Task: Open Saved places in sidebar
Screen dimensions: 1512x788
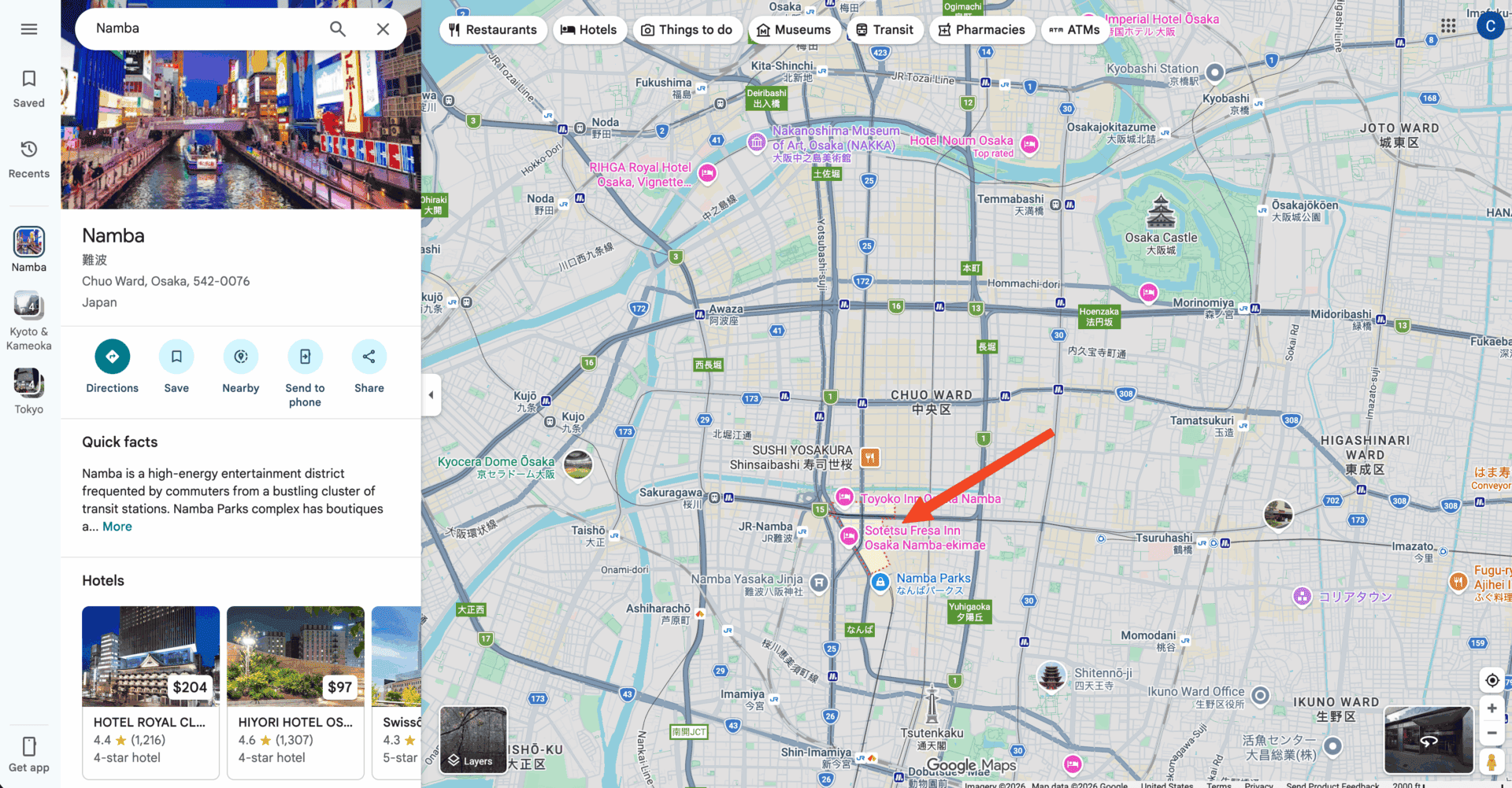Action: tap(29, 87)
